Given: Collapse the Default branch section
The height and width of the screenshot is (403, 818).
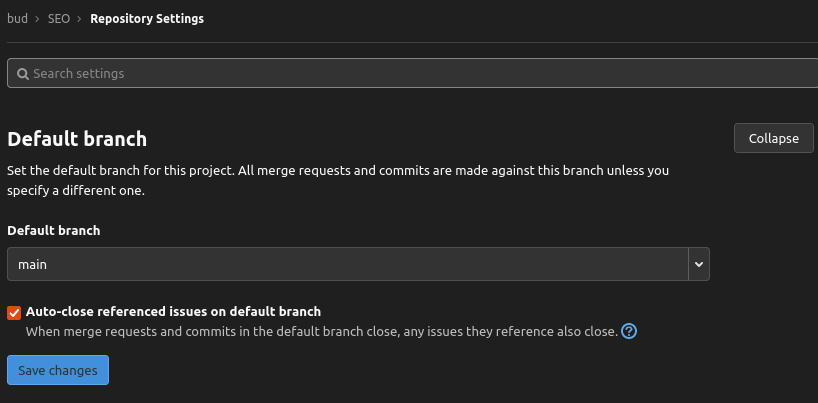Looking at the screenshot, I should [x=774, y=138].
